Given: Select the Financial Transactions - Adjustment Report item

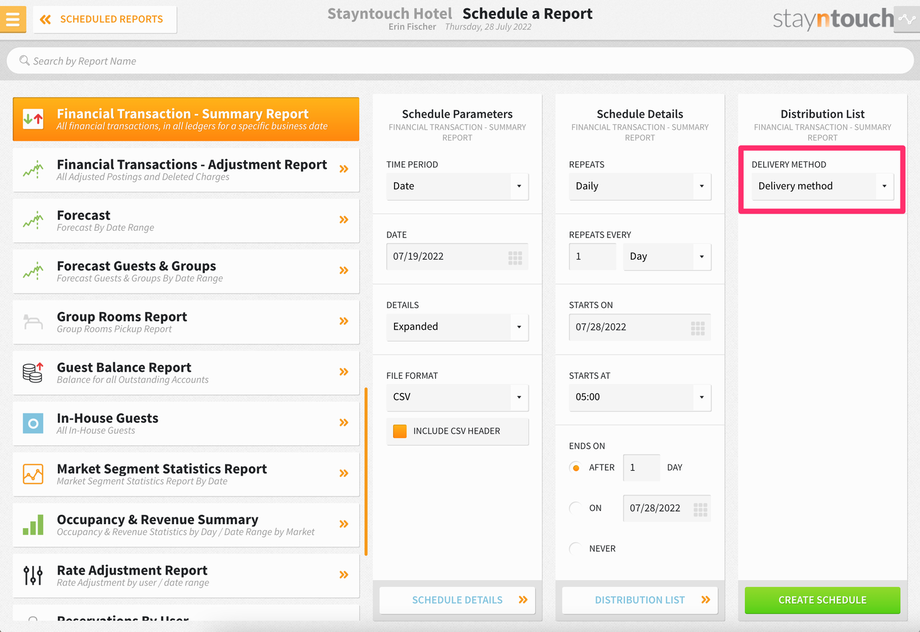Looking at the screenshot, I should click(186, 170).
